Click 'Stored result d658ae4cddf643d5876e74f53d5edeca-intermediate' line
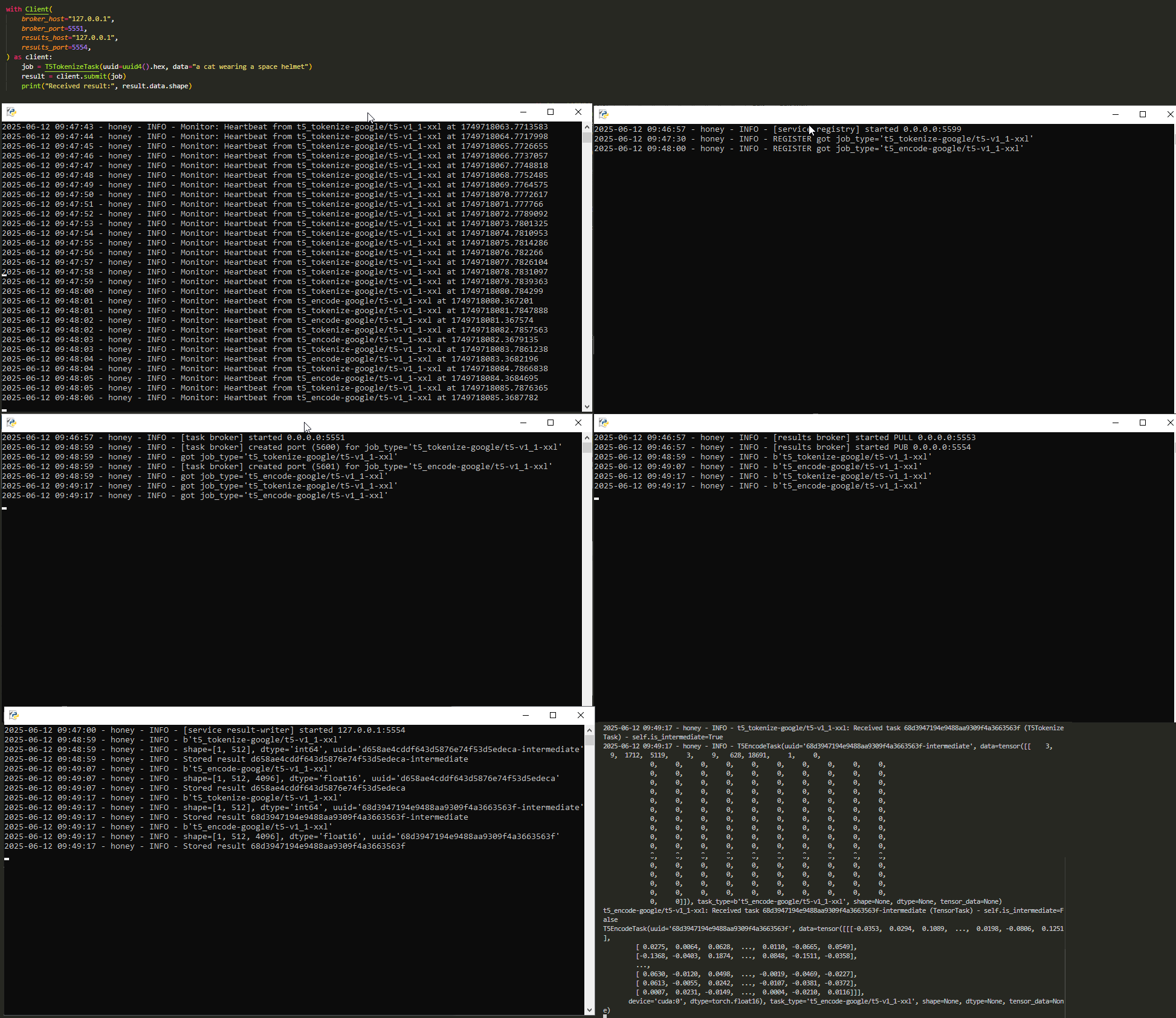 pos(236,759)
